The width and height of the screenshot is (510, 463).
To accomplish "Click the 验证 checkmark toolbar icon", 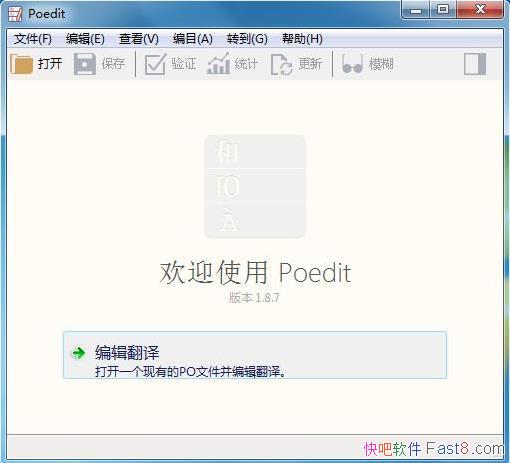I will tap(155, 64).
